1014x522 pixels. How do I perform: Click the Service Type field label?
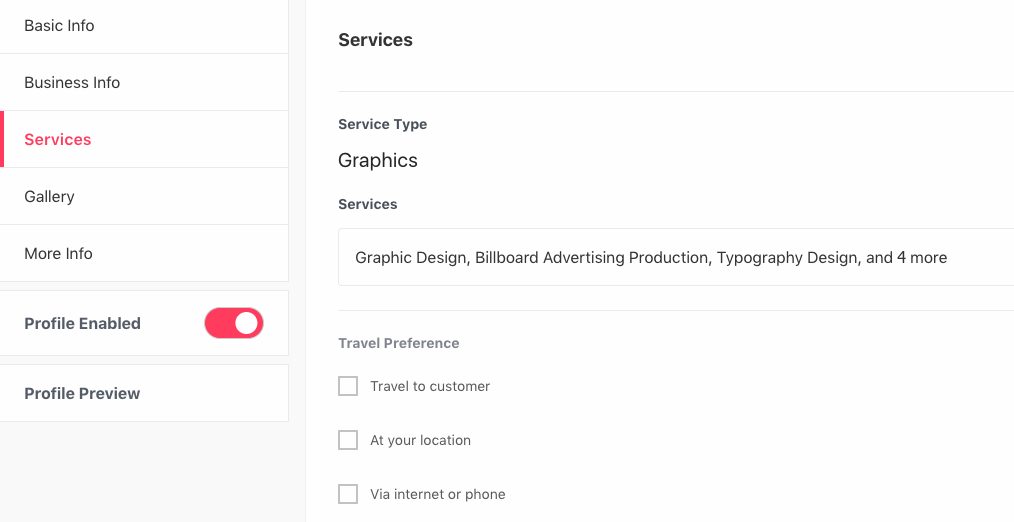tap(382, 124)
